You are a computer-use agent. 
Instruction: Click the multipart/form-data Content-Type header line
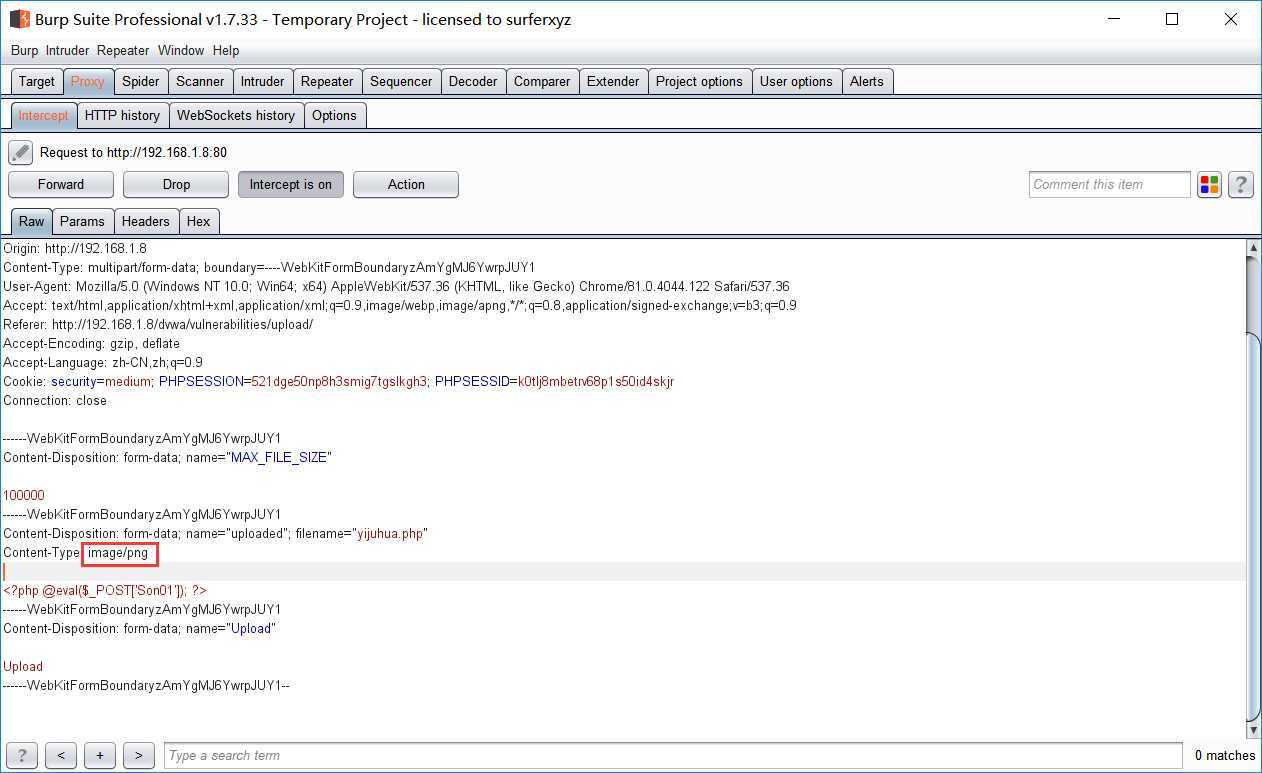[x=269, y=267]
